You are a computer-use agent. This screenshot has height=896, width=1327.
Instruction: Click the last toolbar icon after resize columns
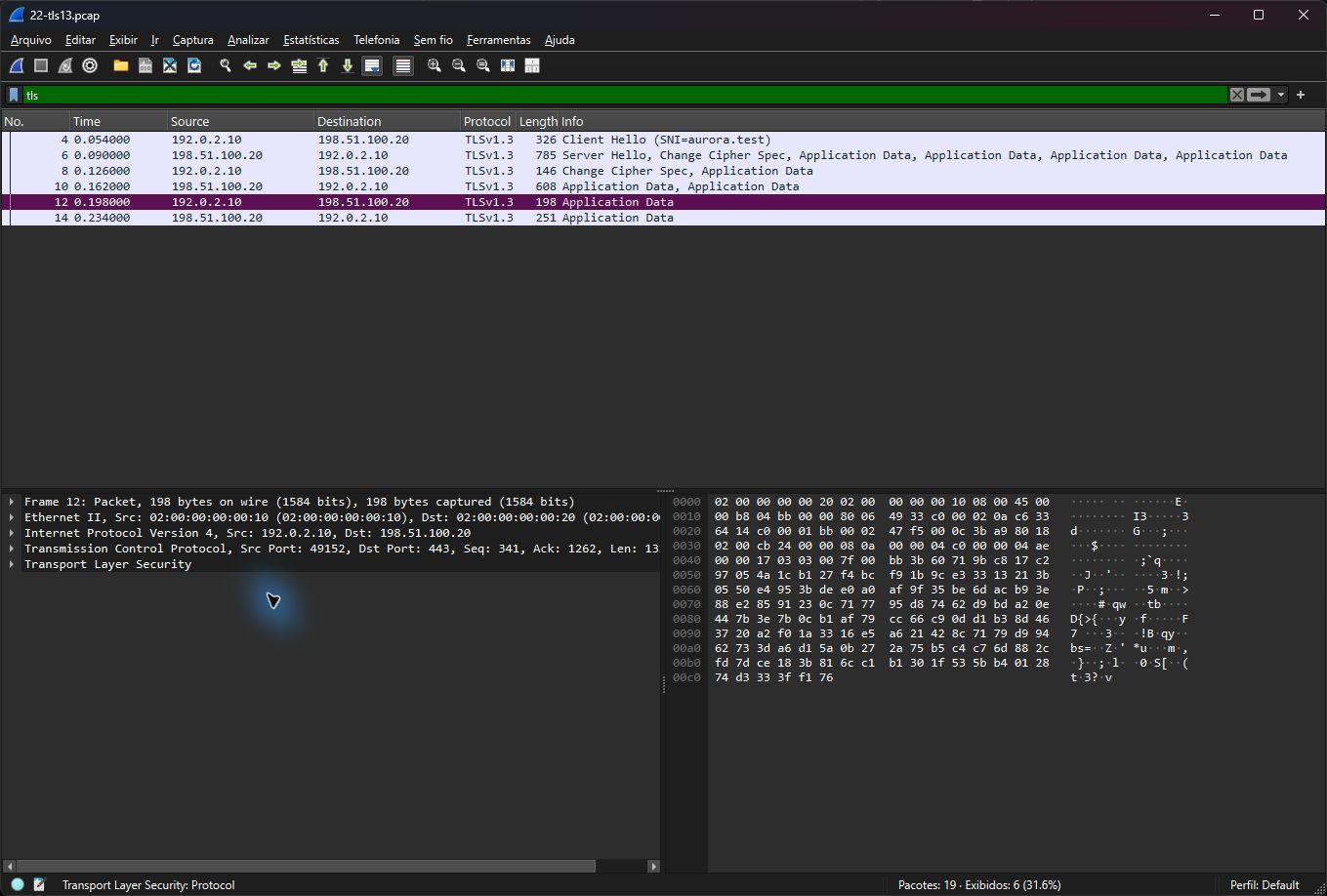point(532,65)
